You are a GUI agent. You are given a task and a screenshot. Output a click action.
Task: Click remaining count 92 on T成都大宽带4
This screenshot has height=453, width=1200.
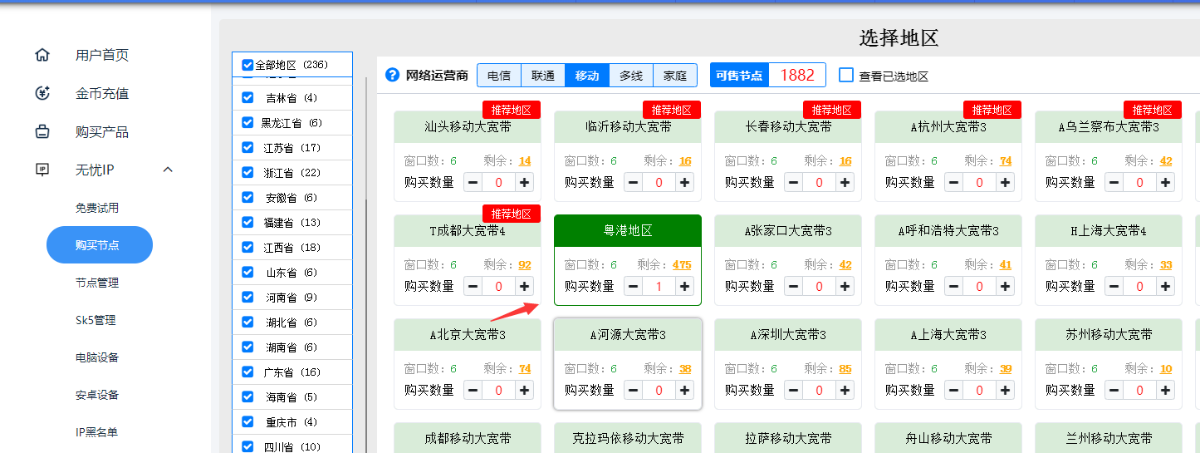click(525, 265)
